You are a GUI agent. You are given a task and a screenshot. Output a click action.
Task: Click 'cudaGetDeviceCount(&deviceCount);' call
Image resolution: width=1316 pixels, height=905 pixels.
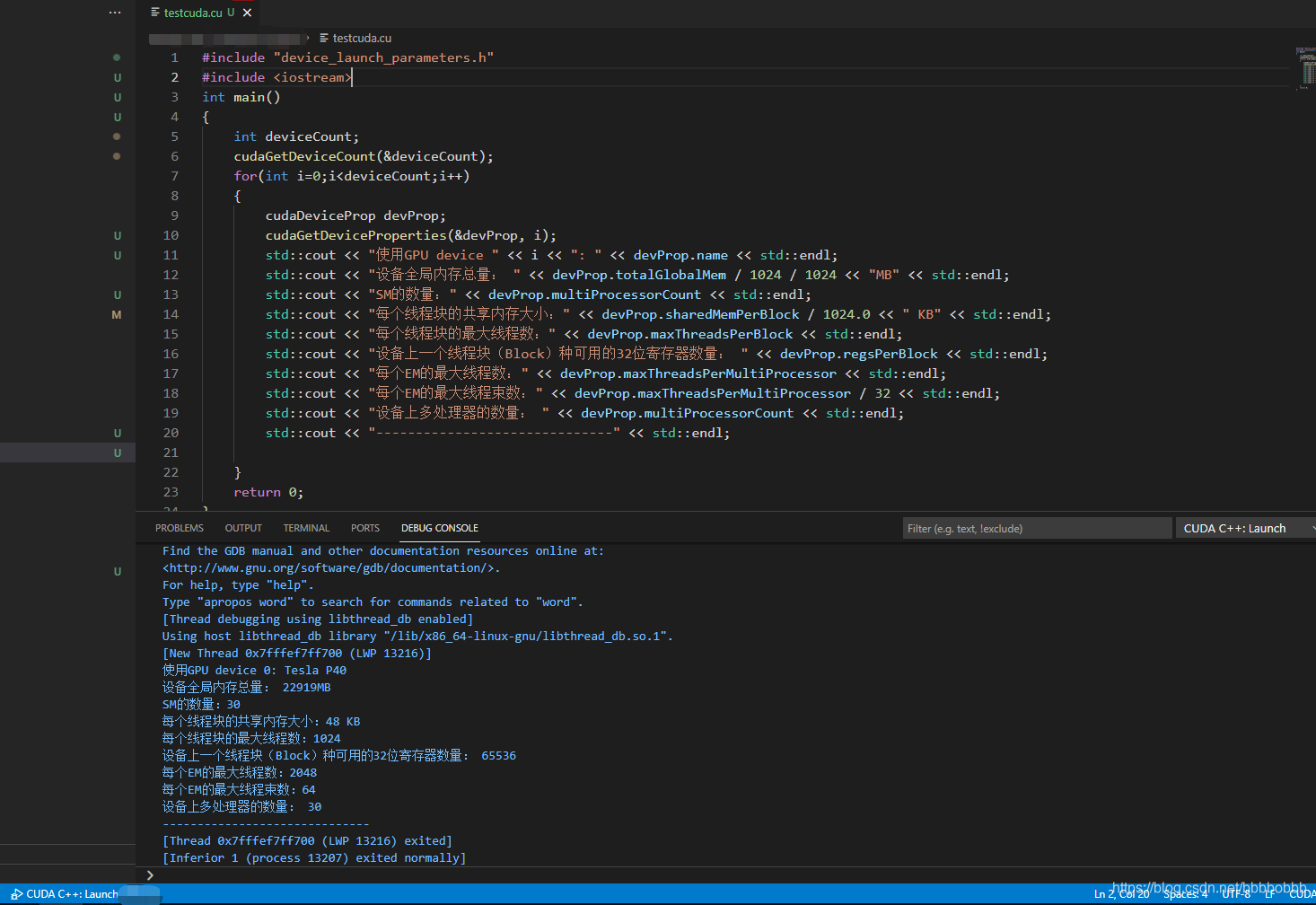click(364, 156)
